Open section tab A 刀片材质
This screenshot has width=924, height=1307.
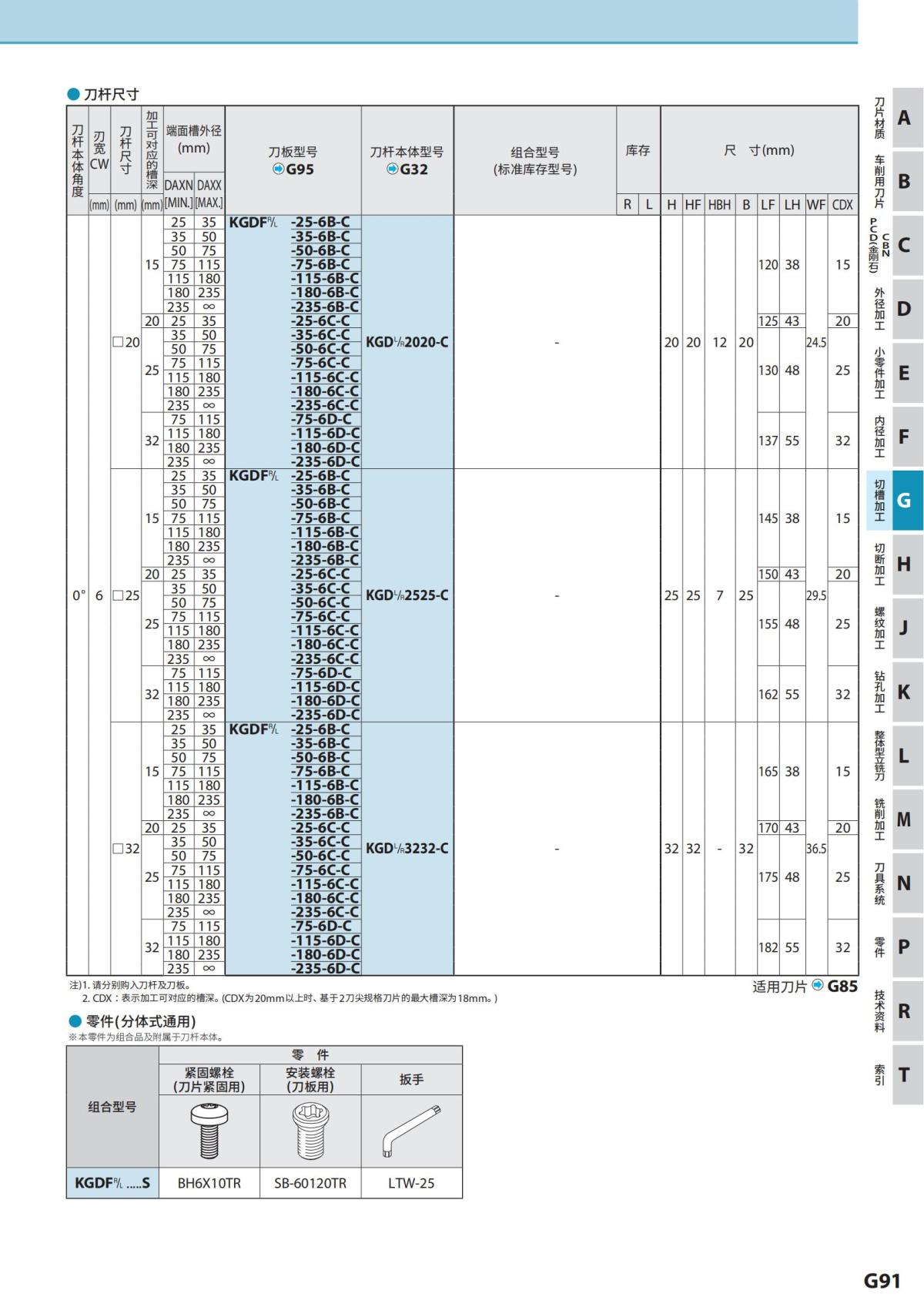pos(895,118)
